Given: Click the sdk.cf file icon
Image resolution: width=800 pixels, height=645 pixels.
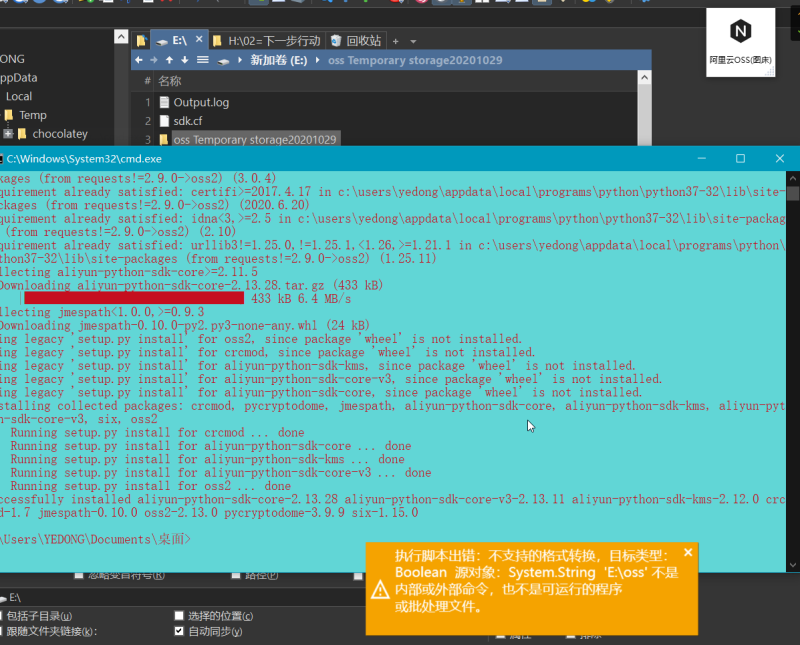Looking at the screenshot, I should click(x=164, y=121).
